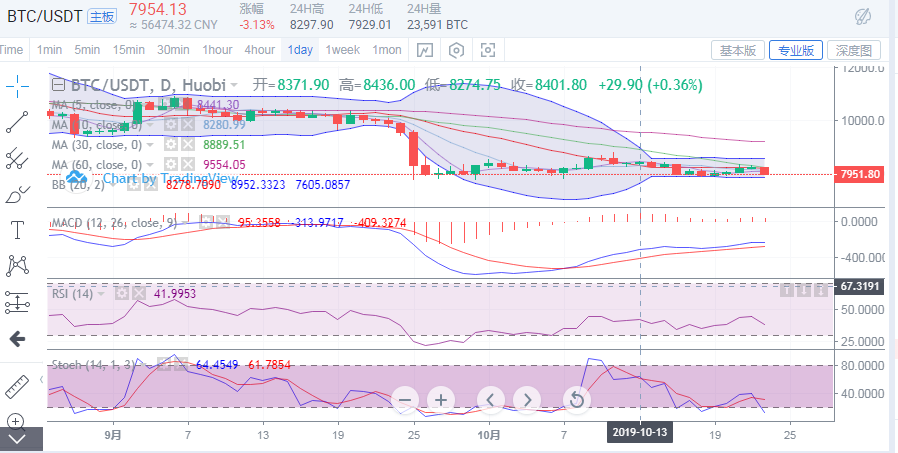The width and height of the screenshot is (898, 453).
Task: Expand BTC/USDT, D, Huobi title dropdown
Action: (x=234, y=85)
